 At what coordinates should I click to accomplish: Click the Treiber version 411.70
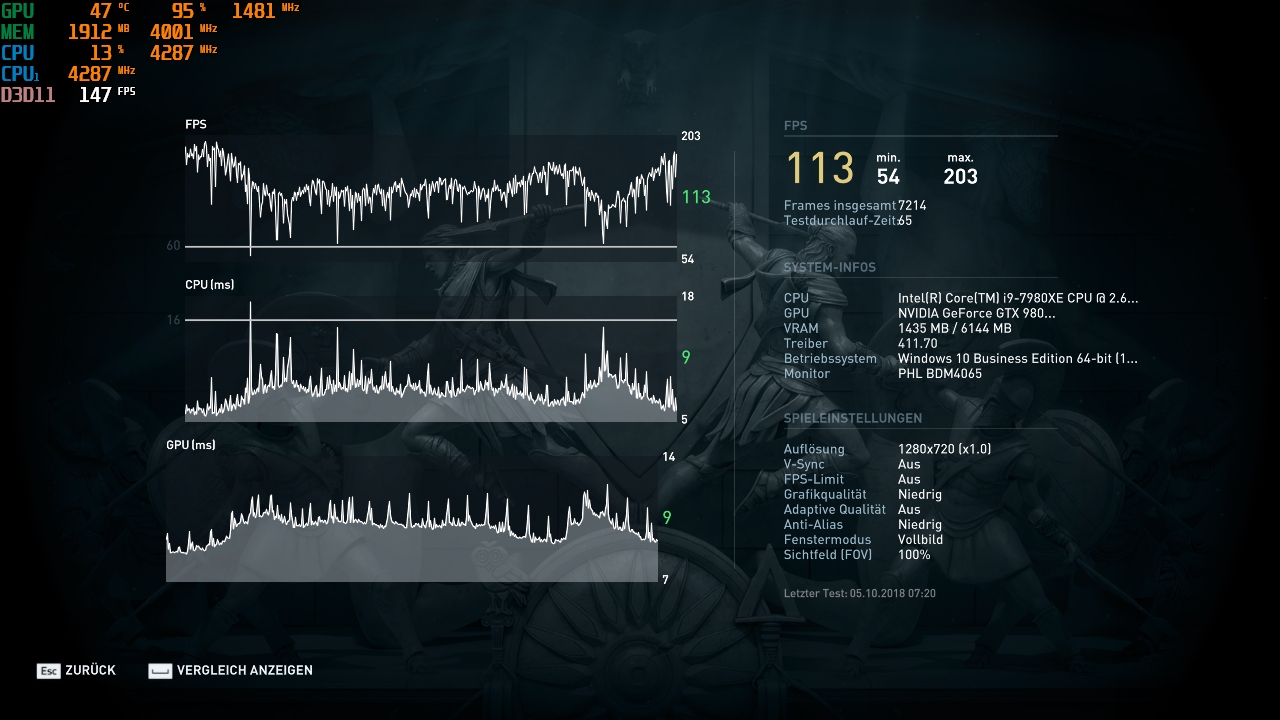point(918,343)
